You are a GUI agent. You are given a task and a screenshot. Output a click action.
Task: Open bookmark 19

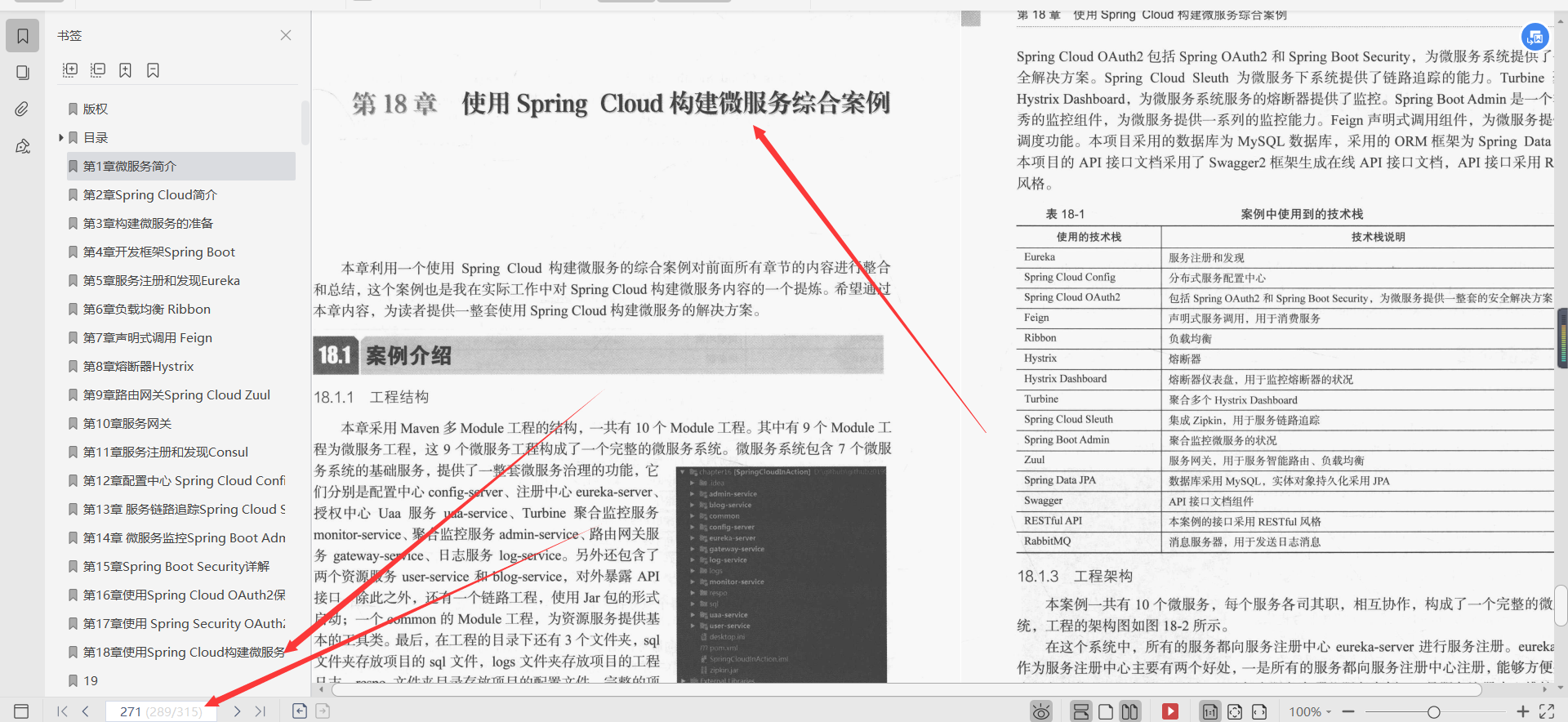91,680
